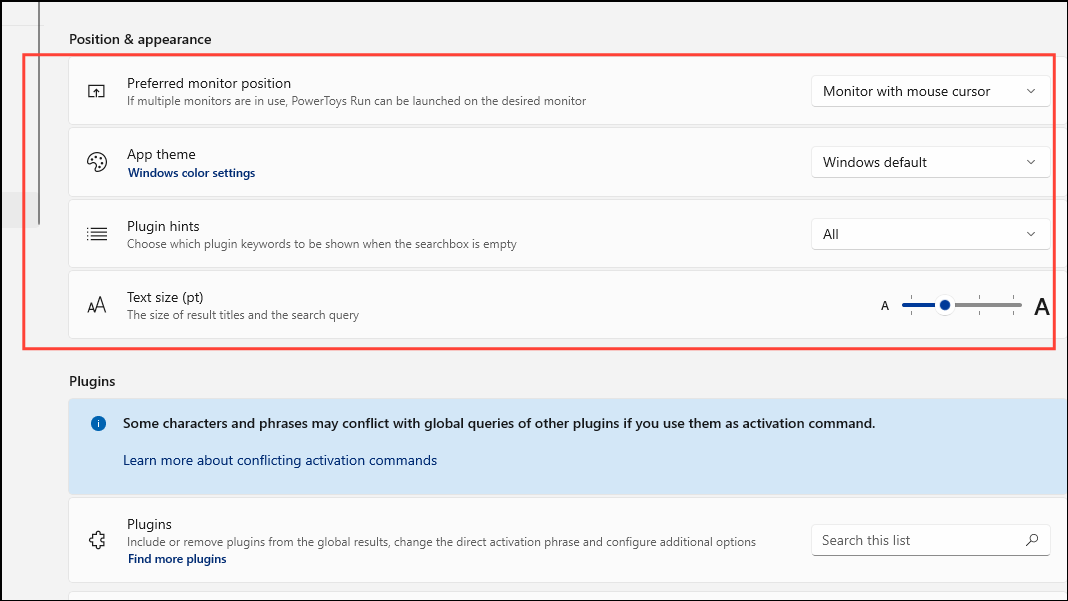The height and width of the screenshot is (601, 1068).
Task: Click the slider track right of the thumb
Action: pyautogui.click(x=990, y=304)
